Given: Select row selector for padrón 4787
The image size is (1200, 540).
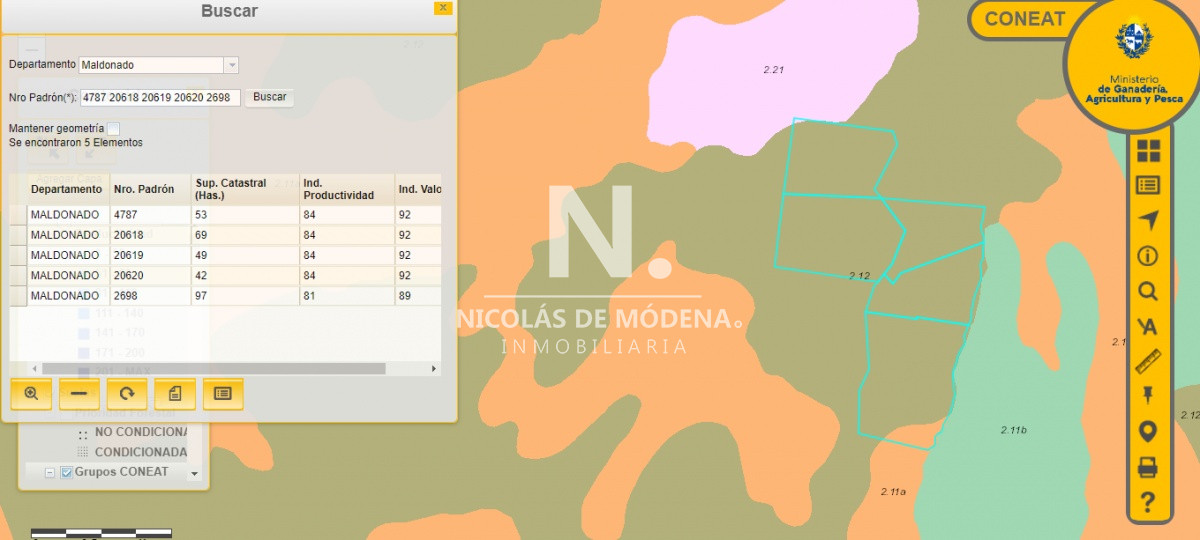Looking at the screenshot, I should 18,215.
